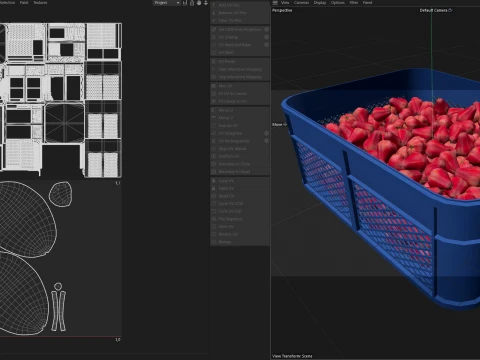This screenshot has width=480, height=360.
Task: Open settings gear for UV Unwrap
Action: point(266,37)
